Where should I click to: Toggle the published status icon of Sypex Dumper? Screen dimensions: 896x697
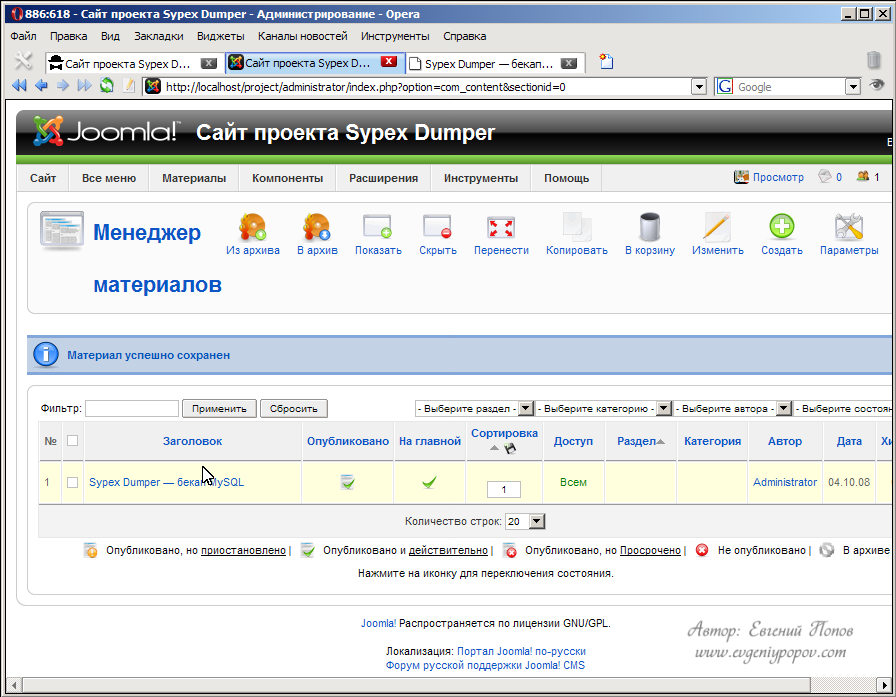tap(347, 482)
